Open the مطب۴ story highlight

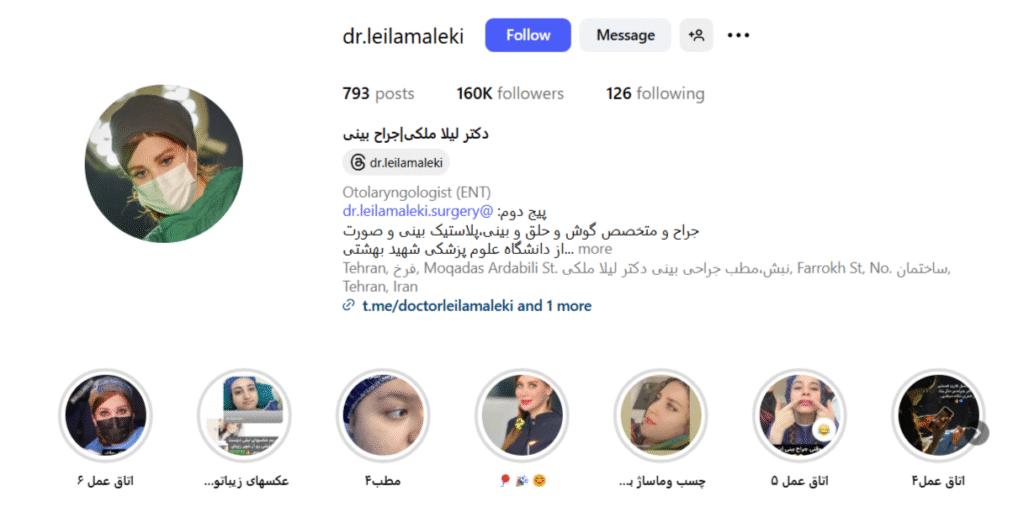tap(383, 415)
